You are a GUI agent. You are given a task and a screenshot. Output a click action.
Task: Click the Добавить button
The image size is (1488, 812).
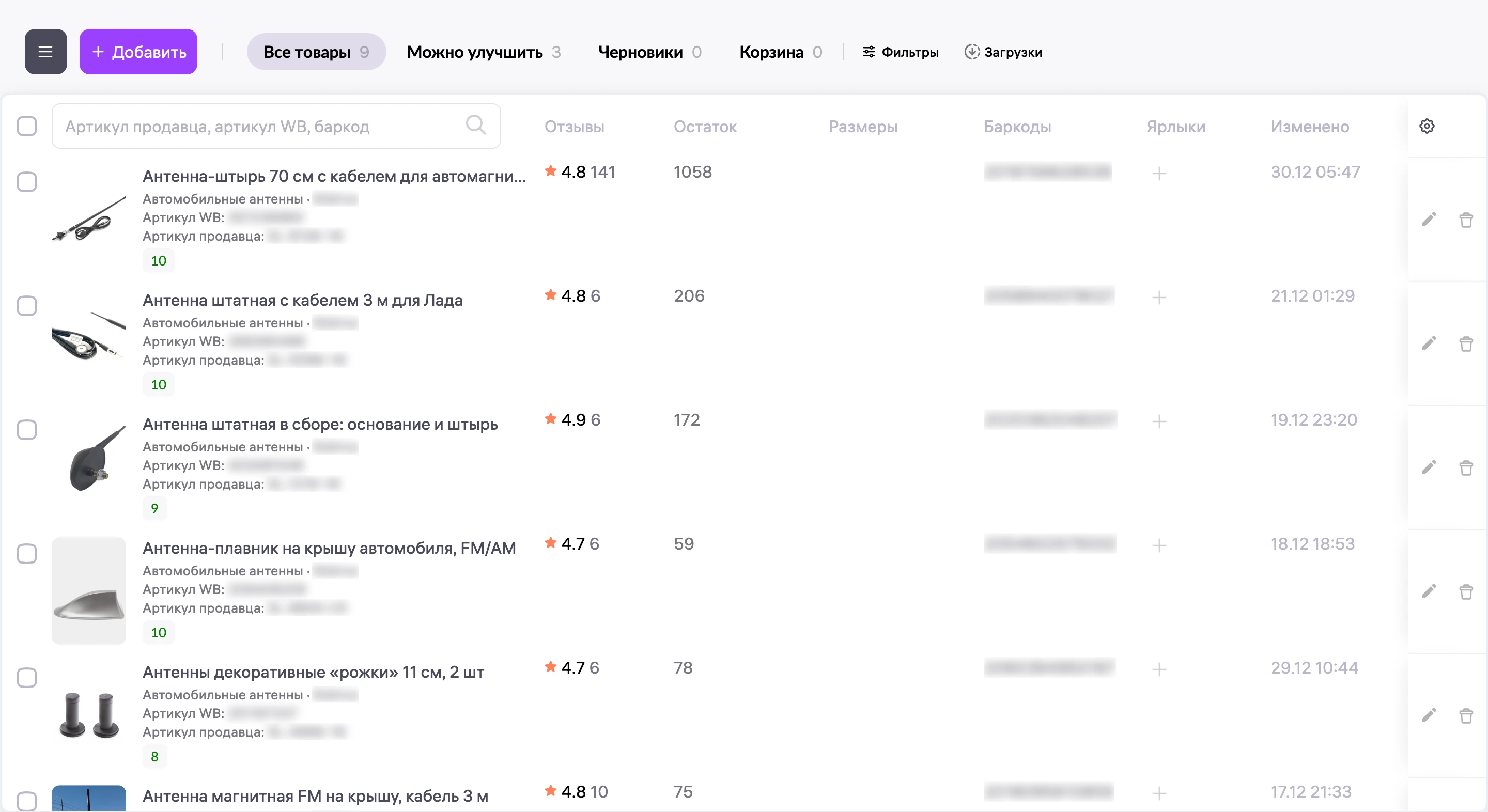138,52
